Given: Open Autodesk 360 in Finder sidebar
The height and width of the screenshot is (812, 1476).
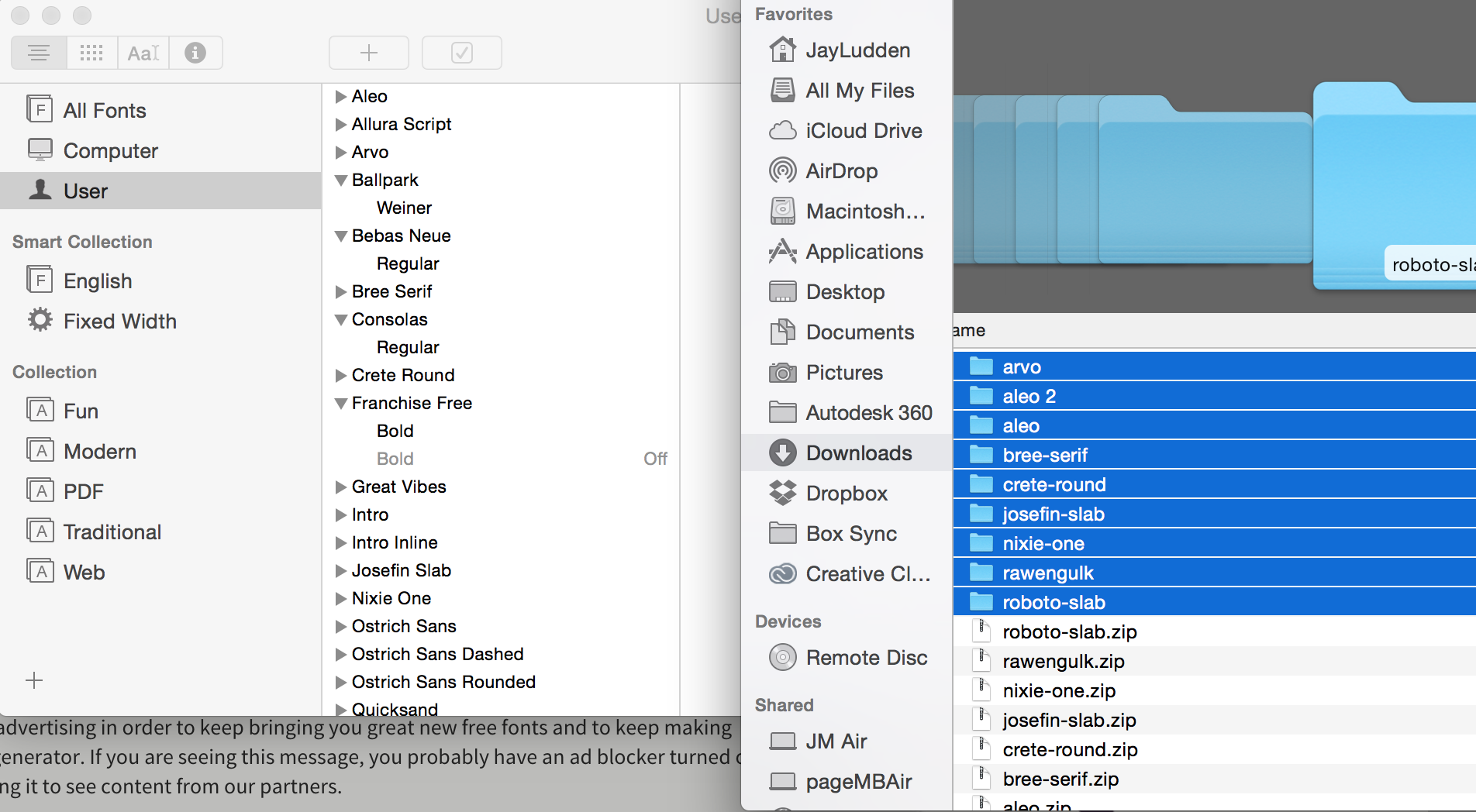Looking at the screenshot, I should [847, 413].
